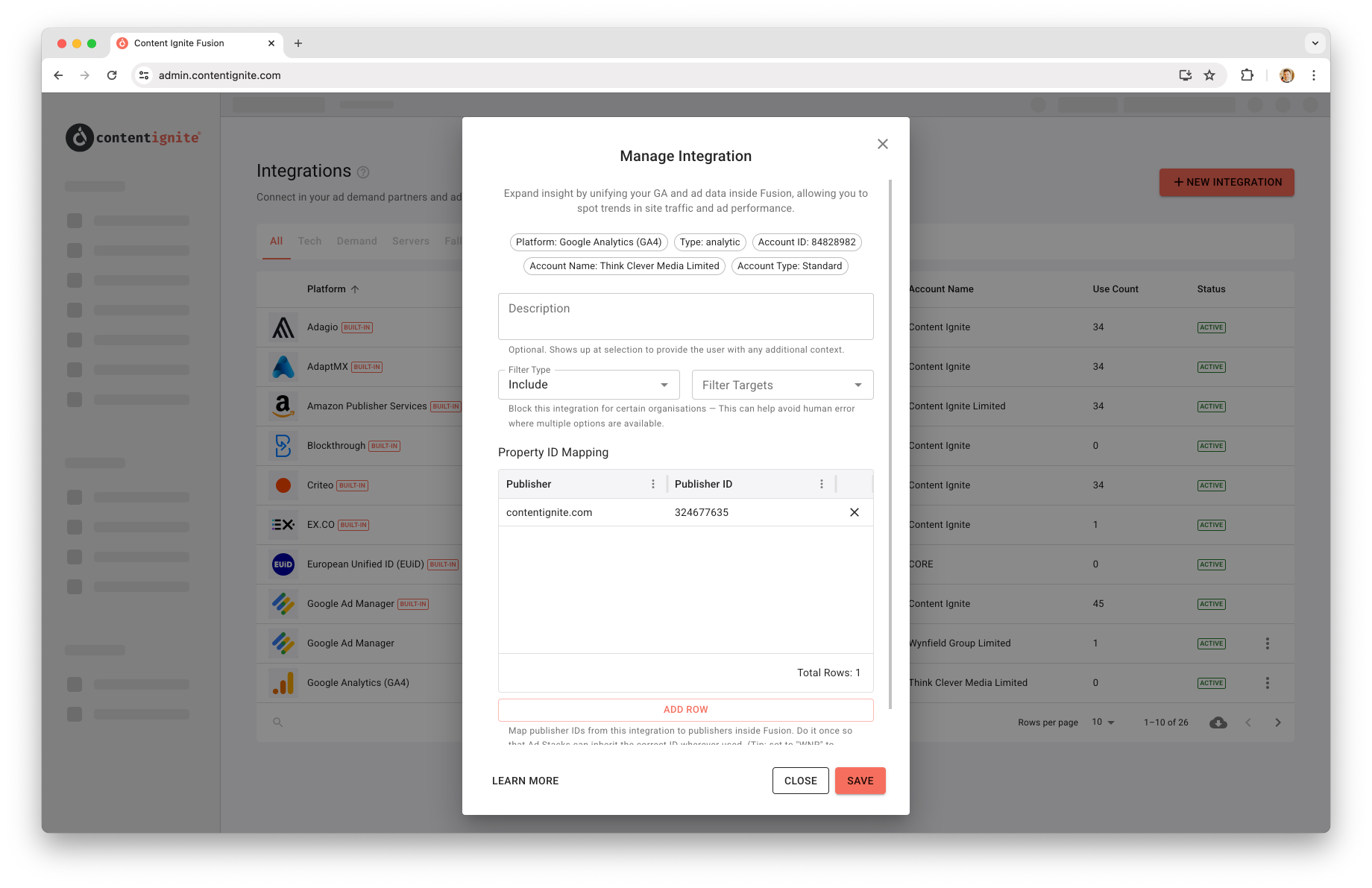Switch to the Tech tab
Viewport: 1372px width, 888px height.
click(x=309, y=241)
